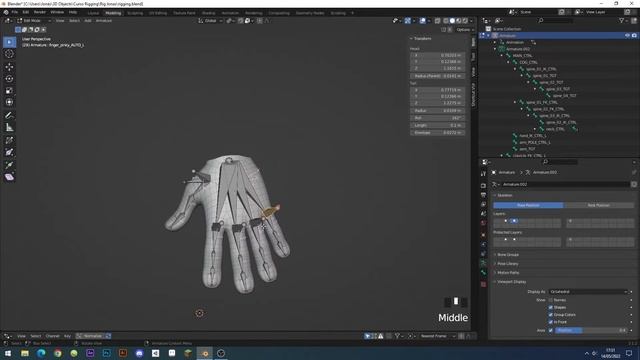The width and height of the screenshot is (640, 360).
Task: Uncheck the In Front checkbox
Action: click(551, 322)
